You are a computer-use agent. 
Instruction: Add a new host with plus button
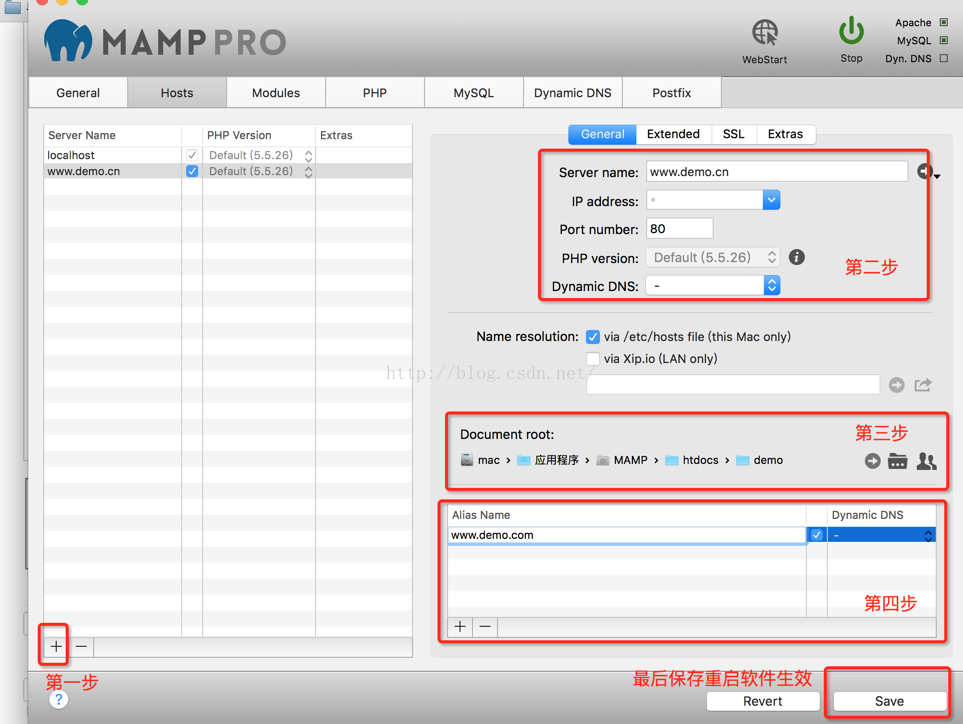click(x=56, y=646)
